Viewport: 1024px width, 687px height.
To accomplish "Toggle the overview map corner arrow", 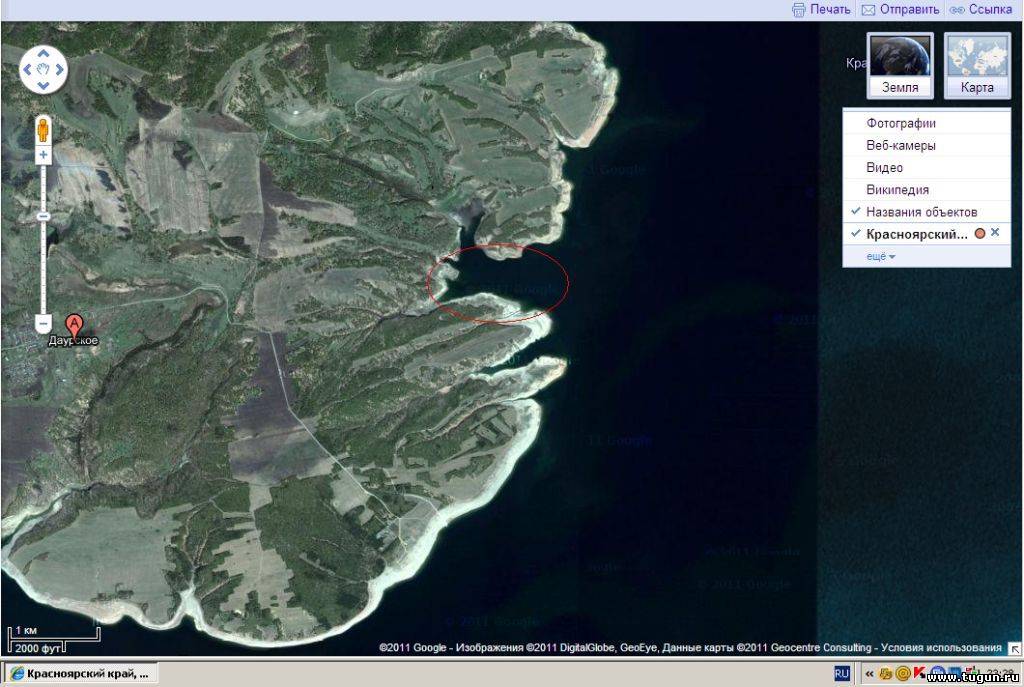I will 1014,648.
